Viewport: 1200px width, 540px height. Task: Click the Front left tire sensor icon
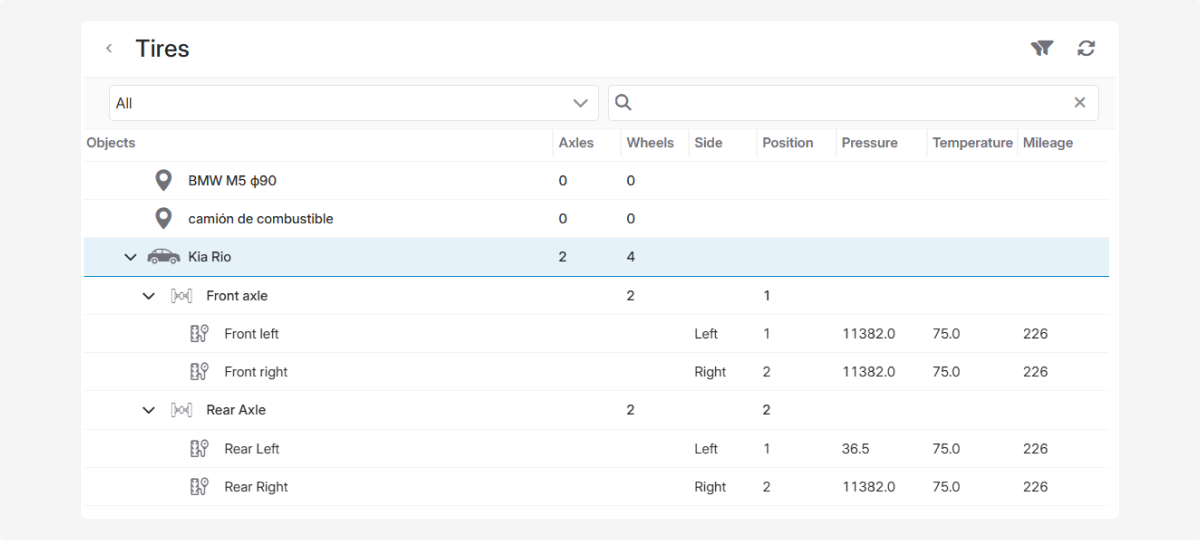tap(199, 334)
